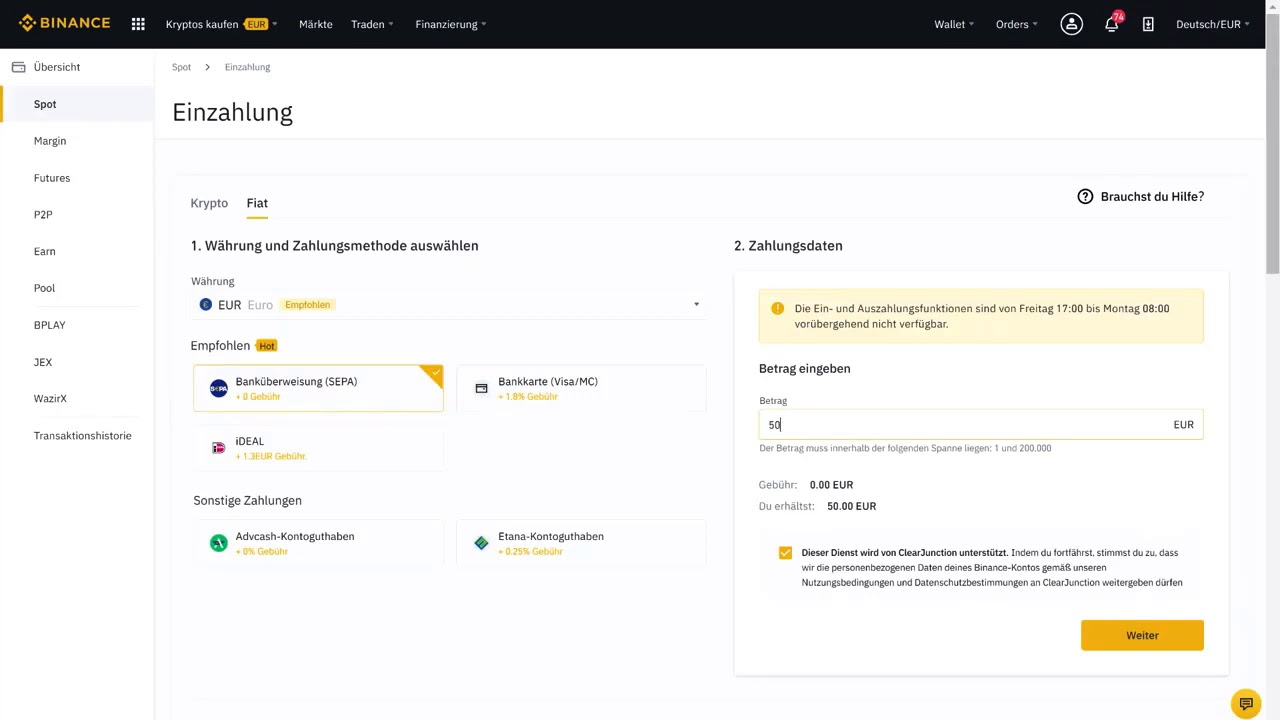Open Spot in the sidebar
This screenshot has width=1280, height=720.
point(77,104)
